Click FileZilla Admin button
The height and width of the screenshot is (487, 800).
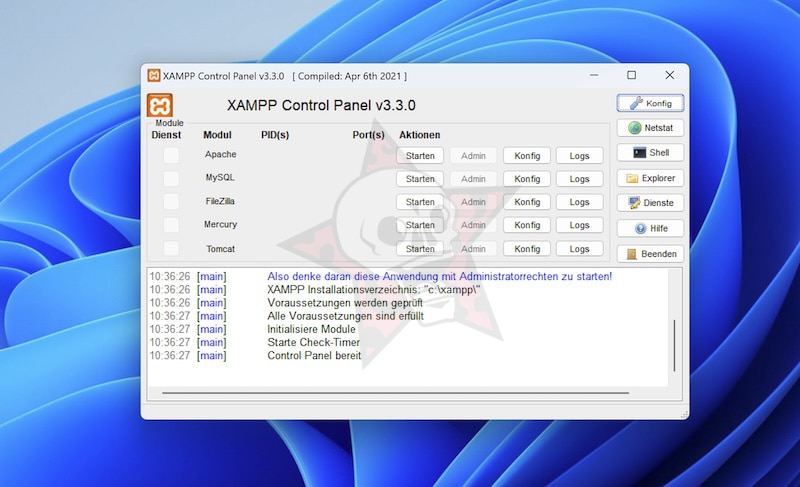[473, 202]
